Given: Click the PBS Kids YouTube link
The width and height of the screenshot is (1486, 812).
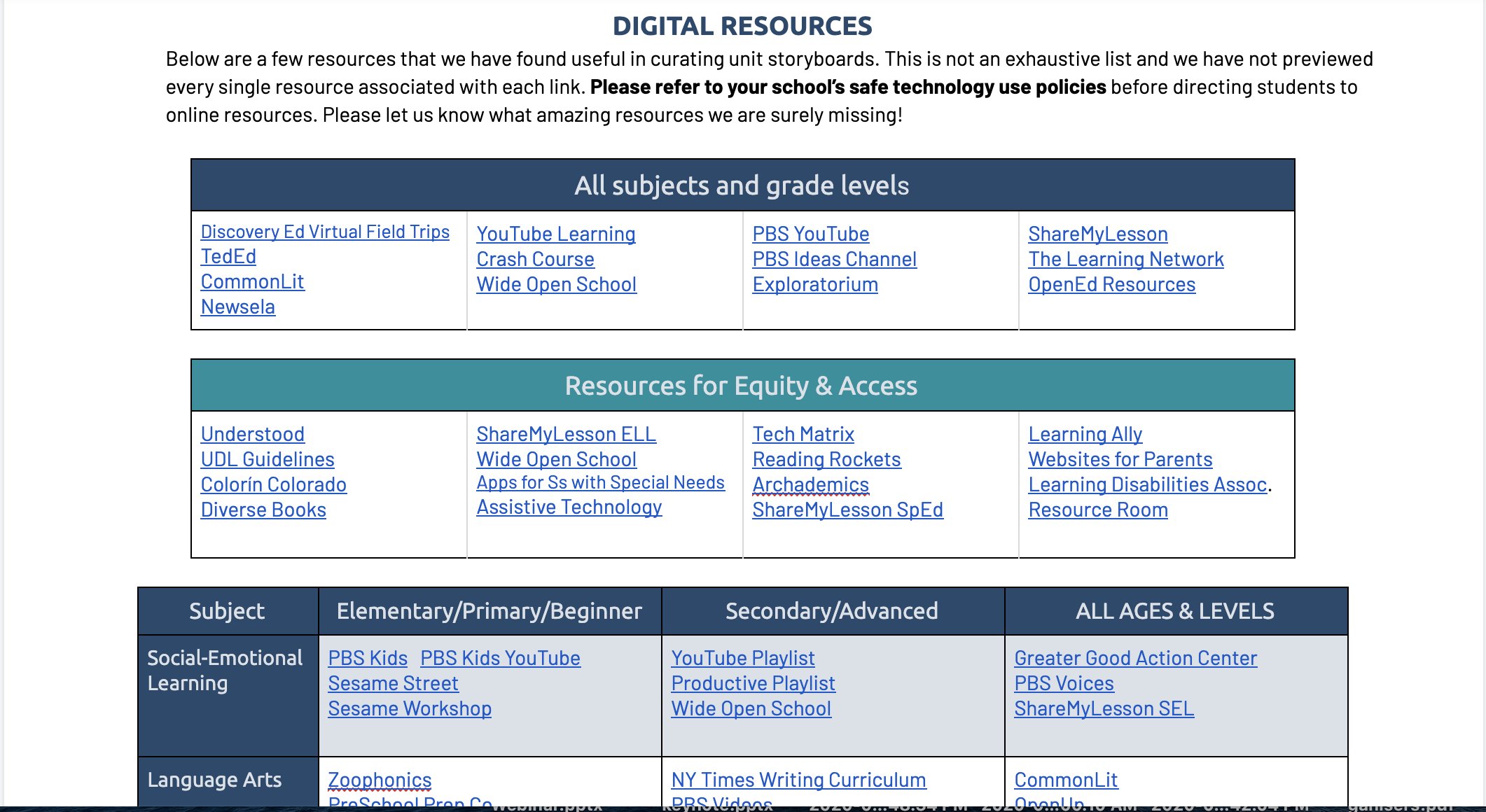Looking at the screenshot, I should pos(500,658).
